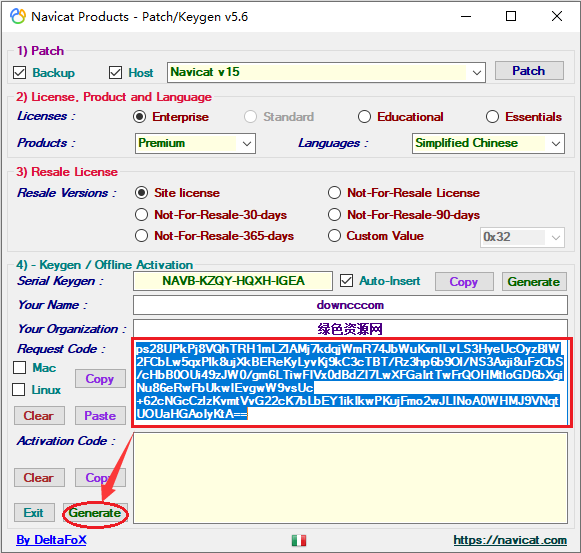Click the Italian flag icon
Image resolution: width=581 pixels, height=553 pixels.
click(x=299, y=540)
